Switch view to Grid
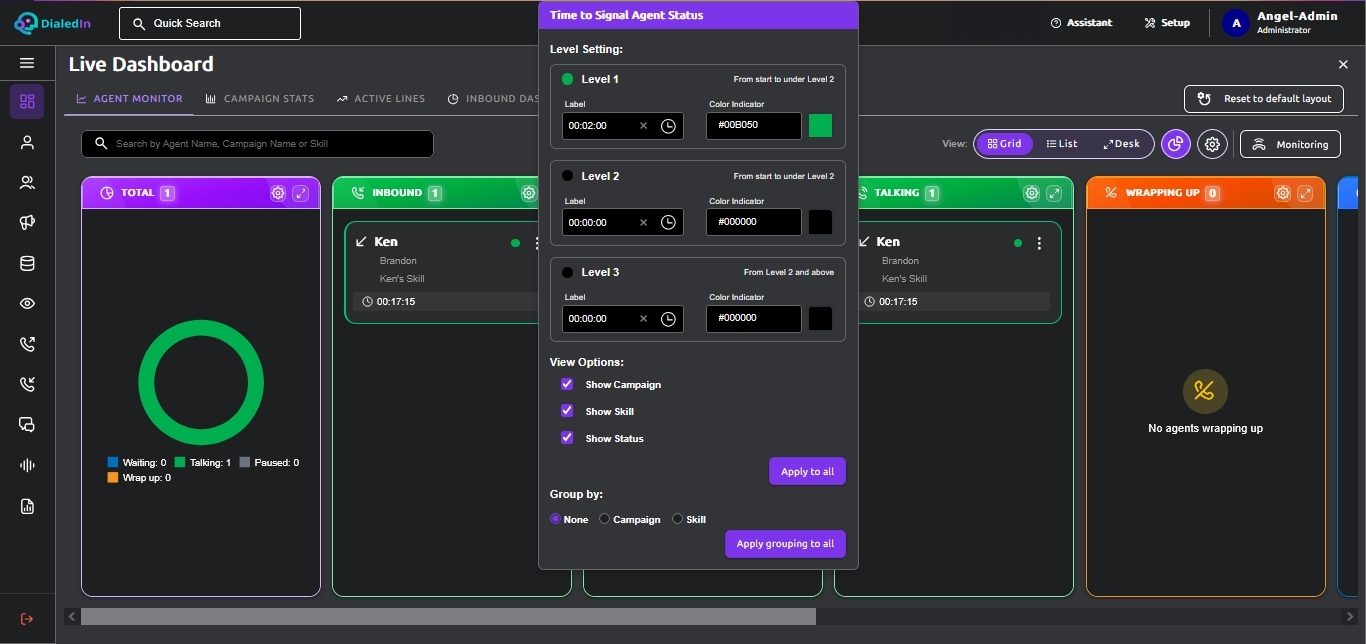The width and height of the screenshot is (1366, 644). click(1004, 144)
